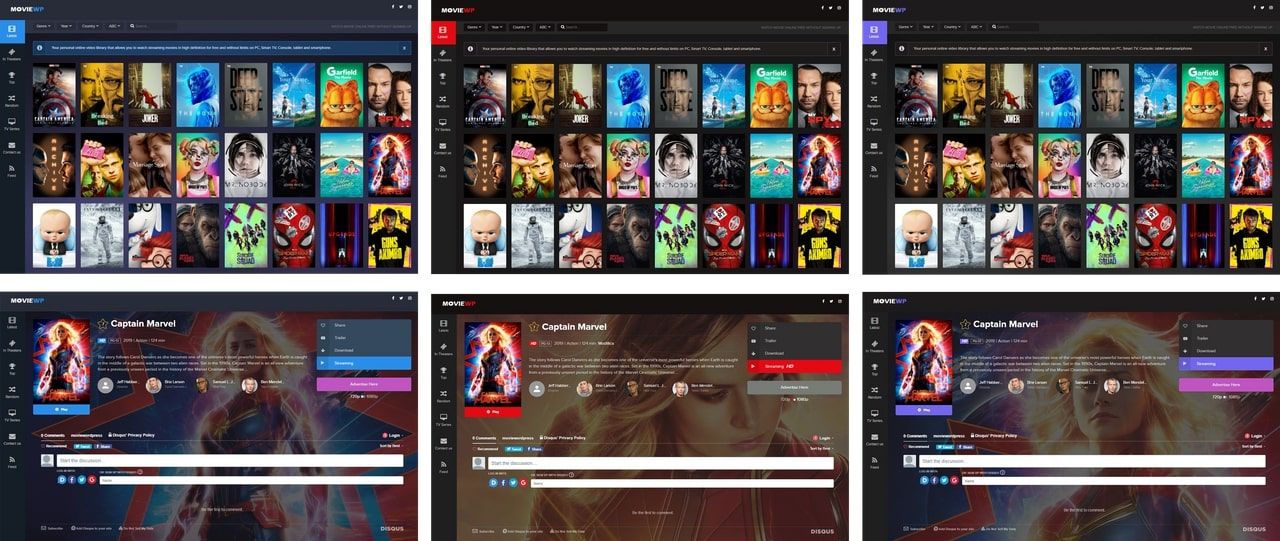Click red Play button under Captain Marvel poster
The image size is (1280, 541).
pyautogui.click(x=492, y=411)
